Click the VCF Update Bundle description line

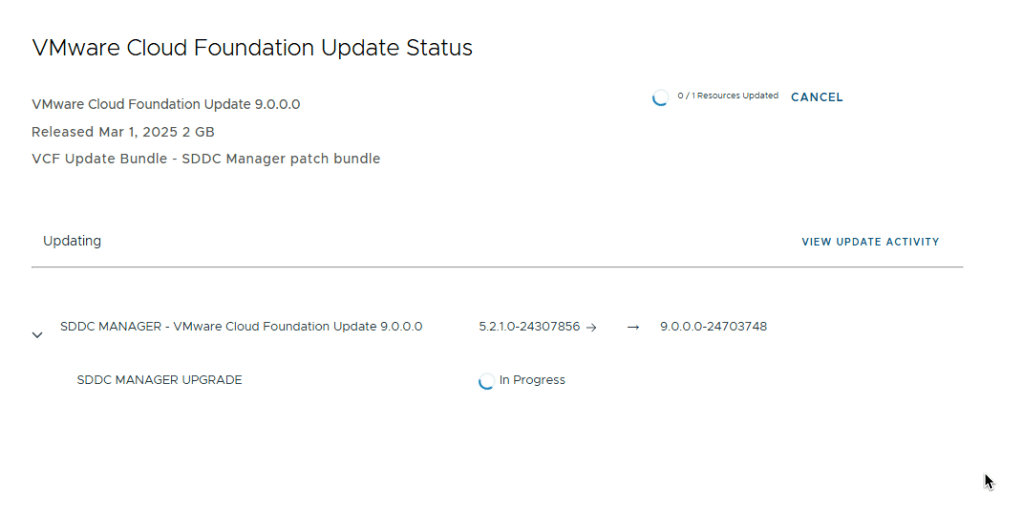(x=206, y=159)
